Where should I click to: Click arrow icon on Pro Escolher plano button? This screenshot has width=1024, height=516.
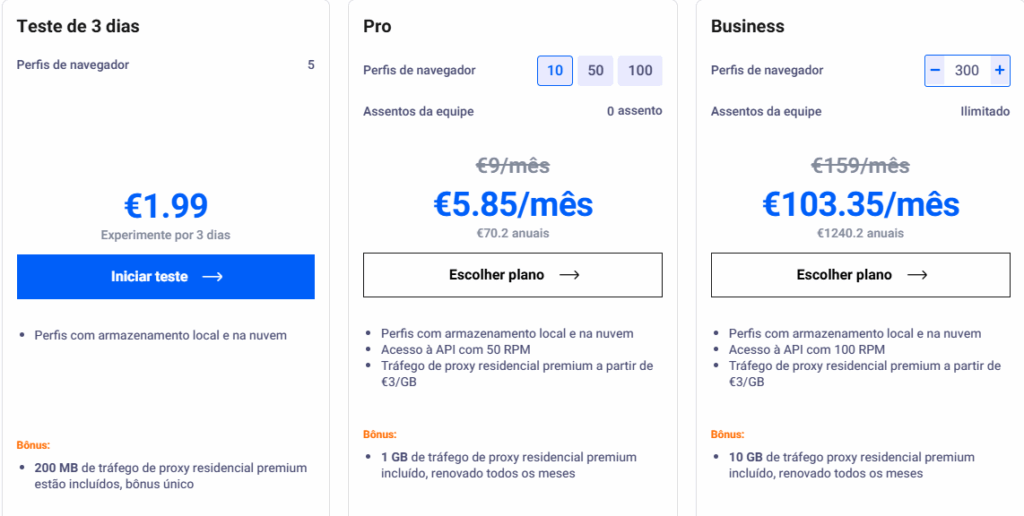[569, 275]
